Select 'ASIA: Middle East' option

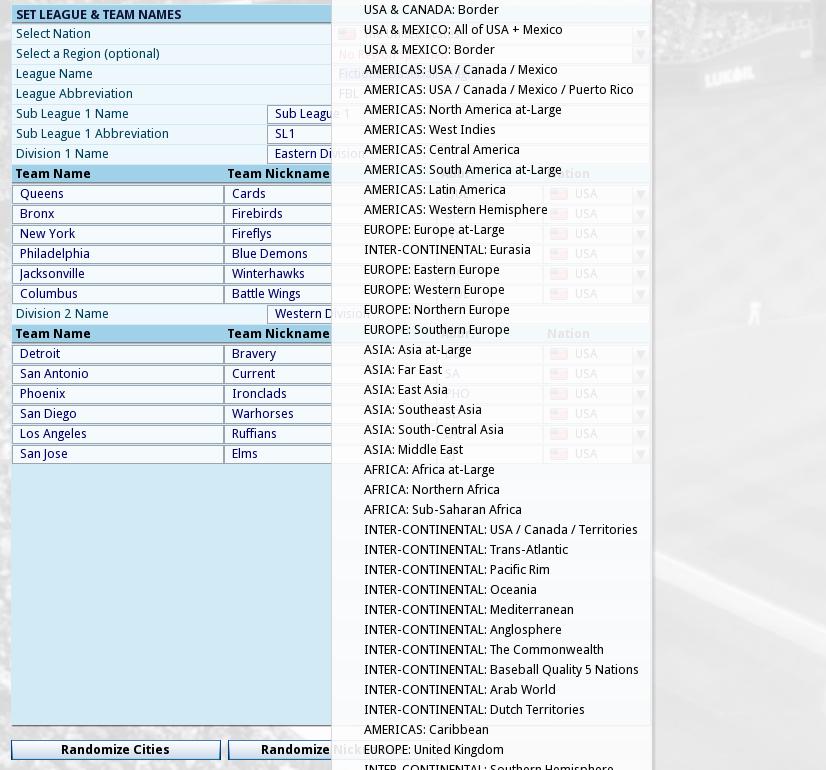413,450
